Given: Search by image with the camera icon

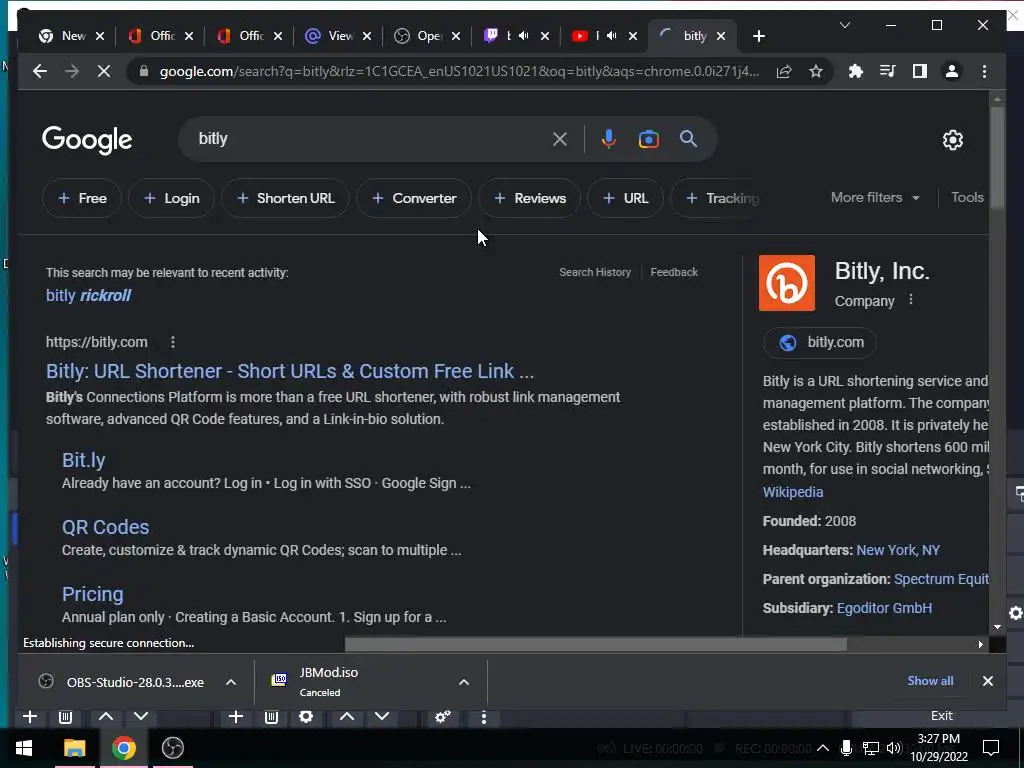Looking at the screenshot, I should click(x=648, y=139).
